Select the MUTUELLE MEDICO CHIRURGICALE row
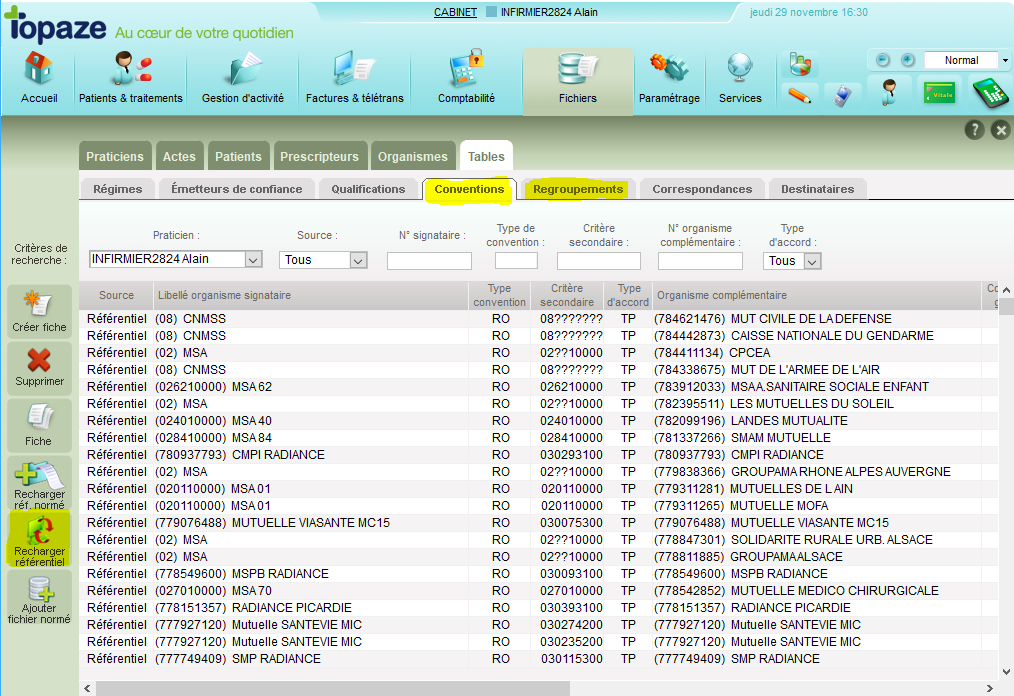The image size is (1014, 696). coord(539,591)
